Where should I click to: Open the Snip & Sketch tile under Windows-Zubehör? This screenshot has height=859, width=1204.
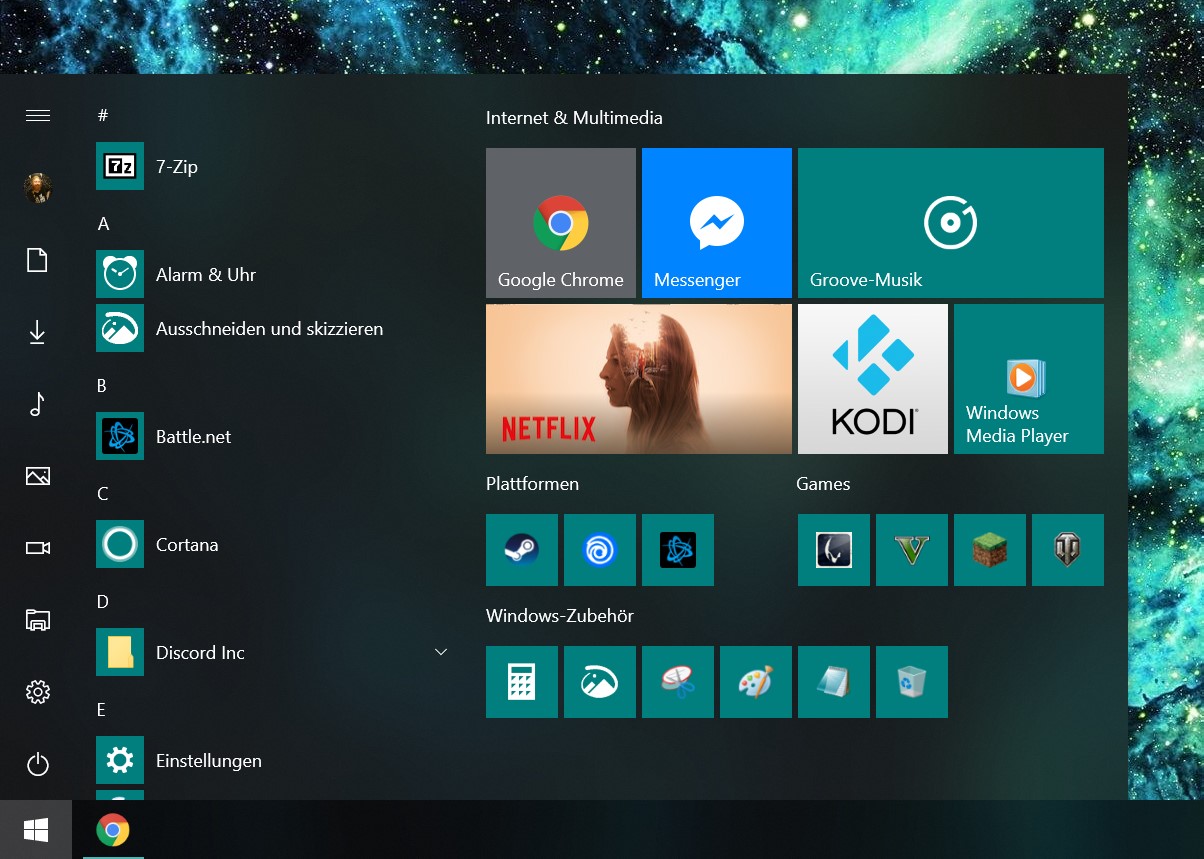tap(600, 682)
